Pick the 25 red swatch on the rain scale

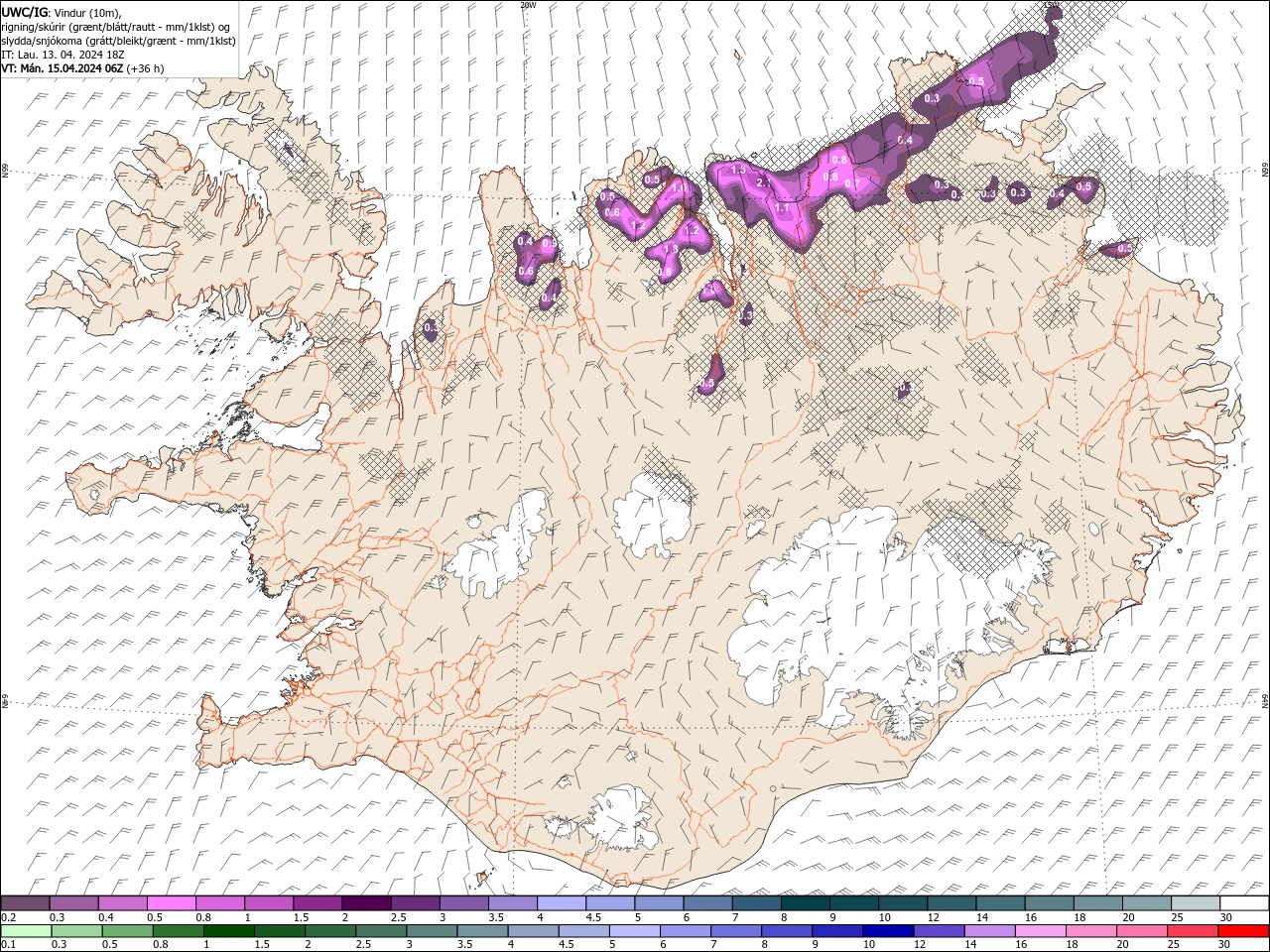[1193, 930]
